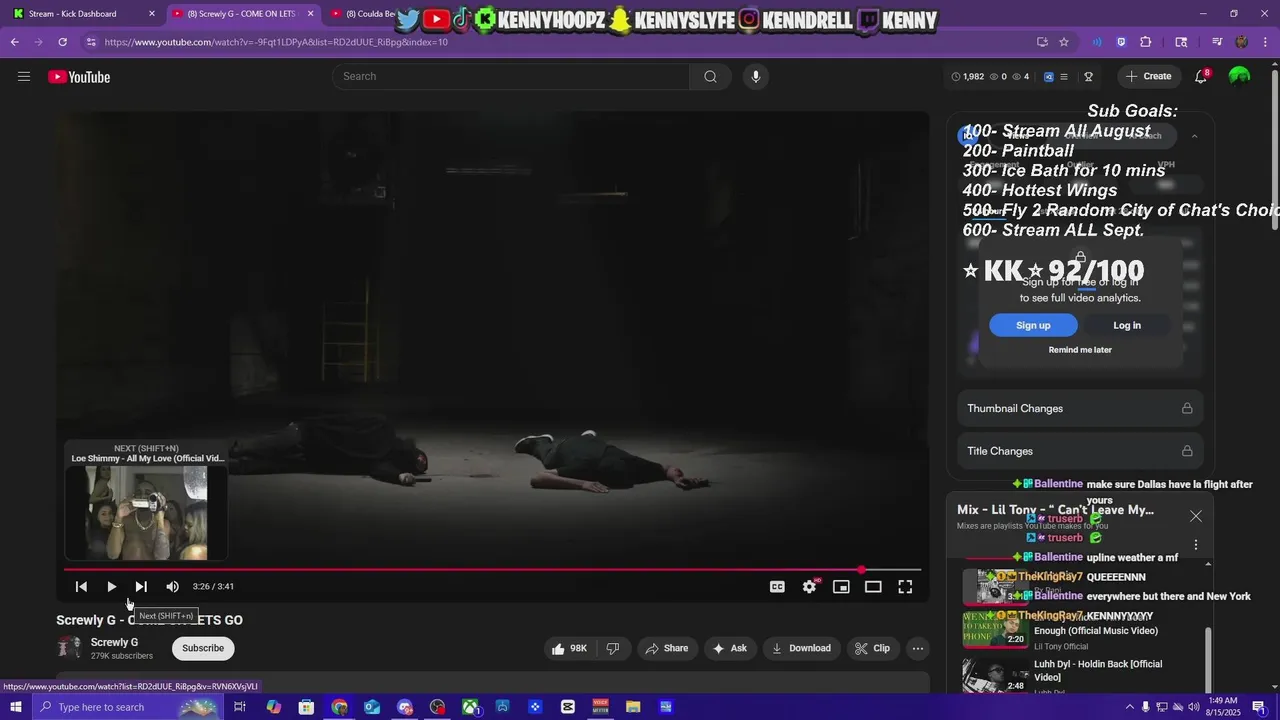Play the paused video
This screenshot has height=720, width=1280.
(111, 587)
